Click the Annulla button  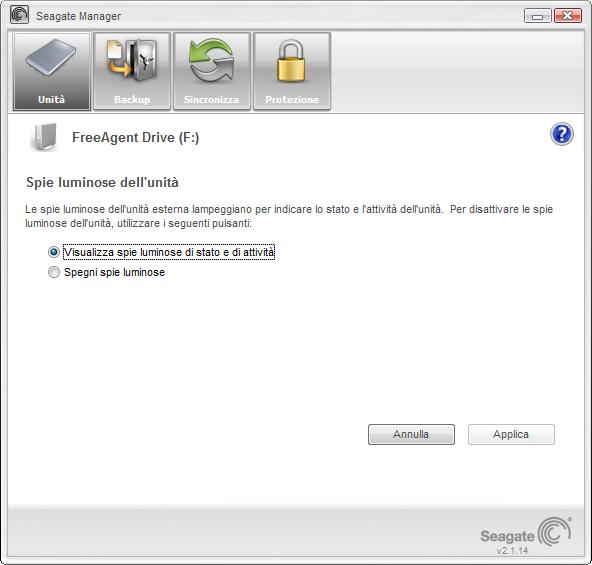coord(411,434)
